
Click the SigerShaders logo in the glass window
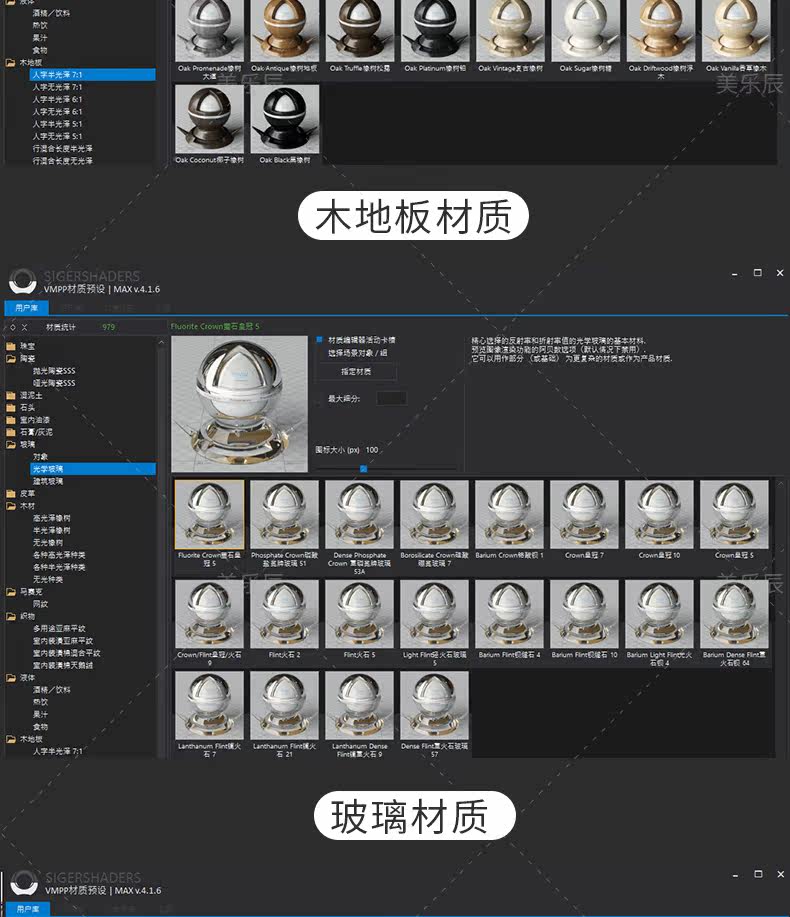(x=22, y=281)
